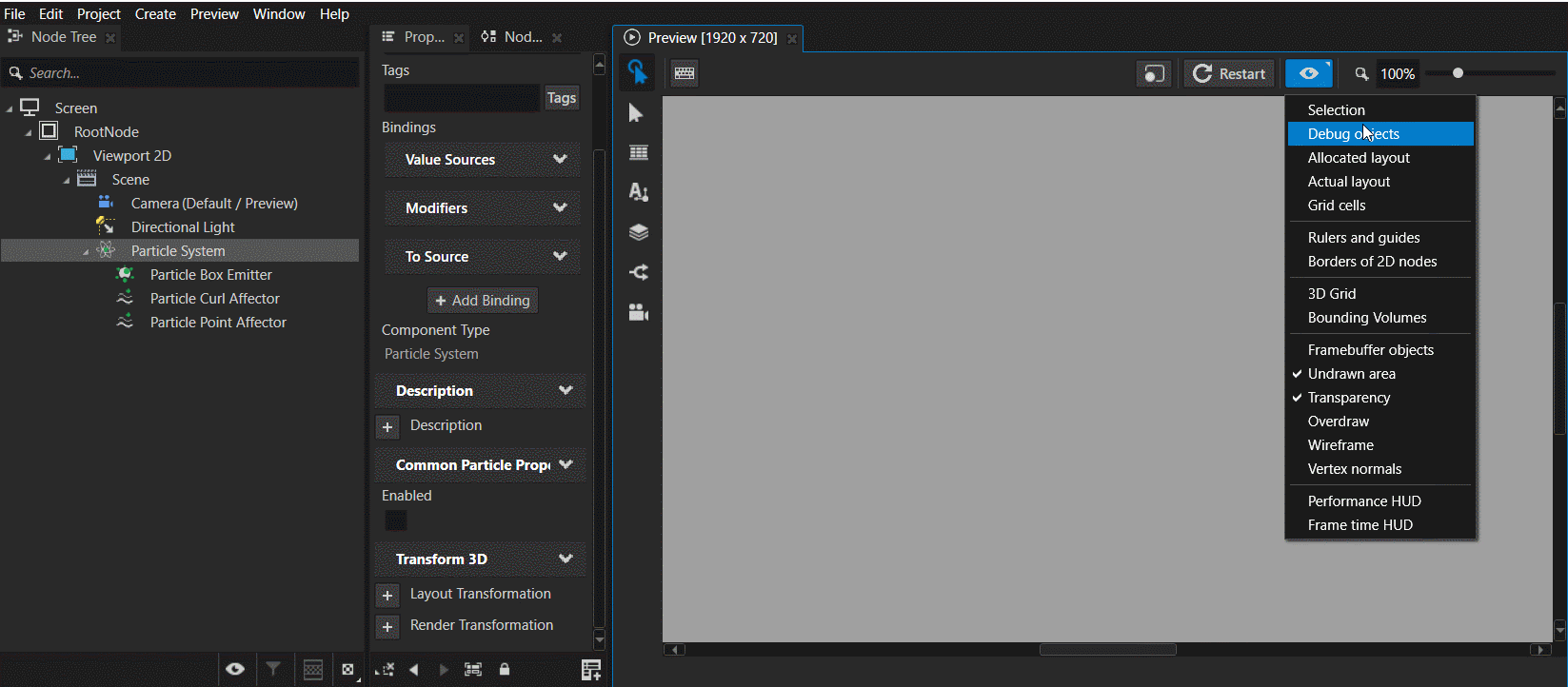Activate the keyboard input icon in Preview toolbar

coord(685,73)
